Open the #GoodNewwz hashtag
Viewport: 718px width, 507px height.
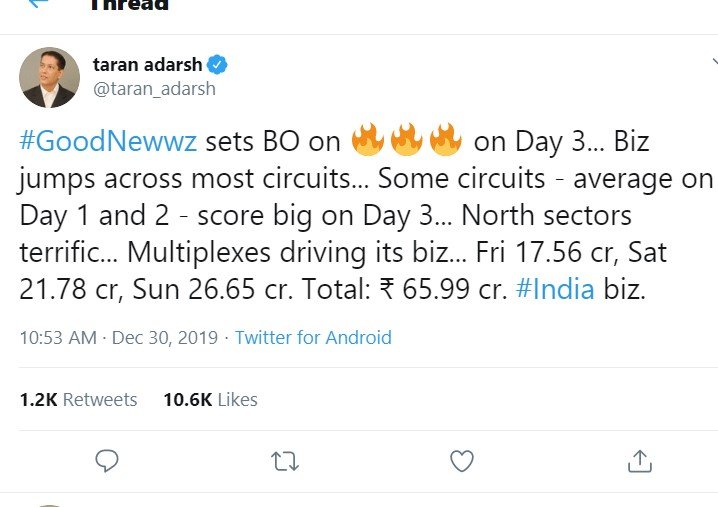tap(109, 142)
